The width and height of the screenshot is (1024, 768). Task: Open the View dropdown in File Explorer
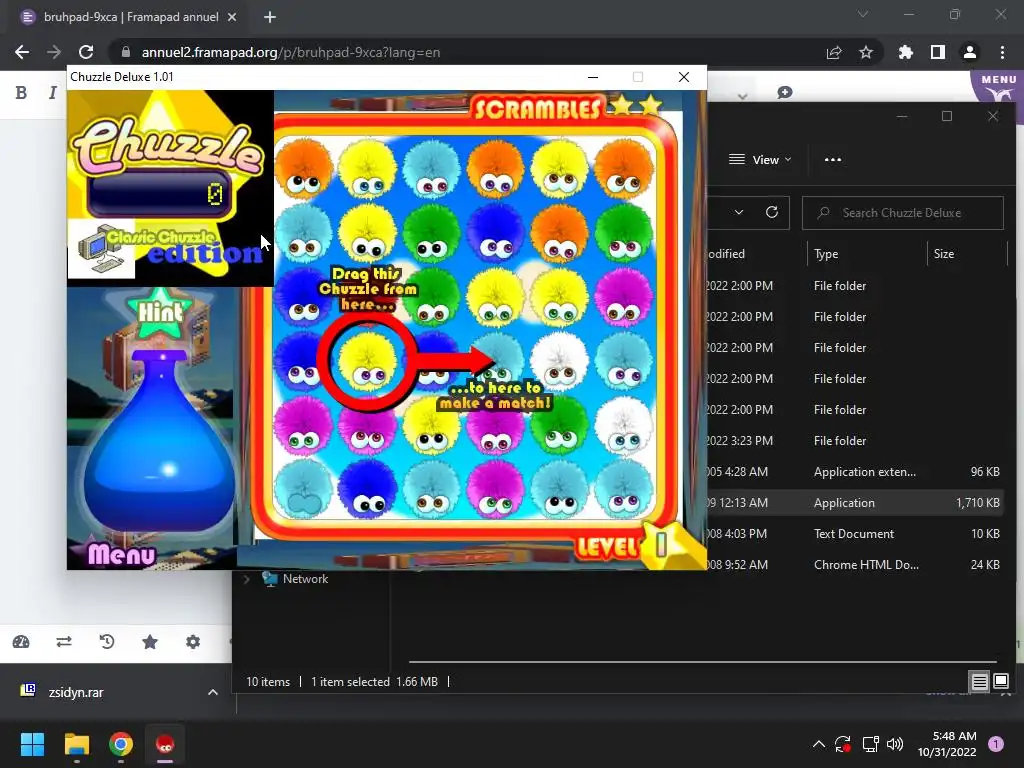click(x=760, y=159)
